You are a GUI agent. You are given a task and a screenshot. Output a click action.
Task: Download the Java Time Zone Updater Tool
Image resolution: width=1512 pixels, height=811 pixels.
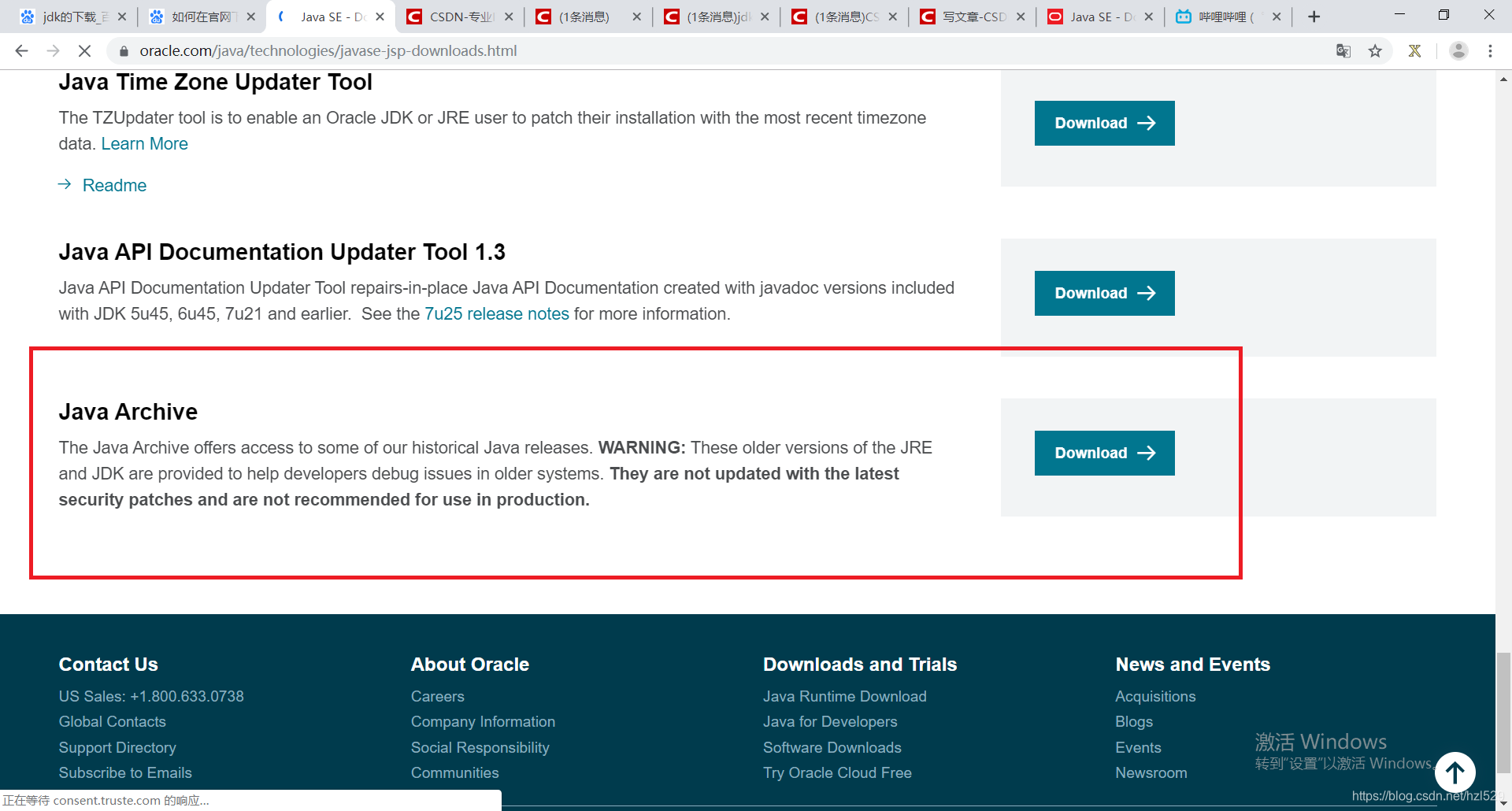pyautogui.click(x=1104, y=123)
